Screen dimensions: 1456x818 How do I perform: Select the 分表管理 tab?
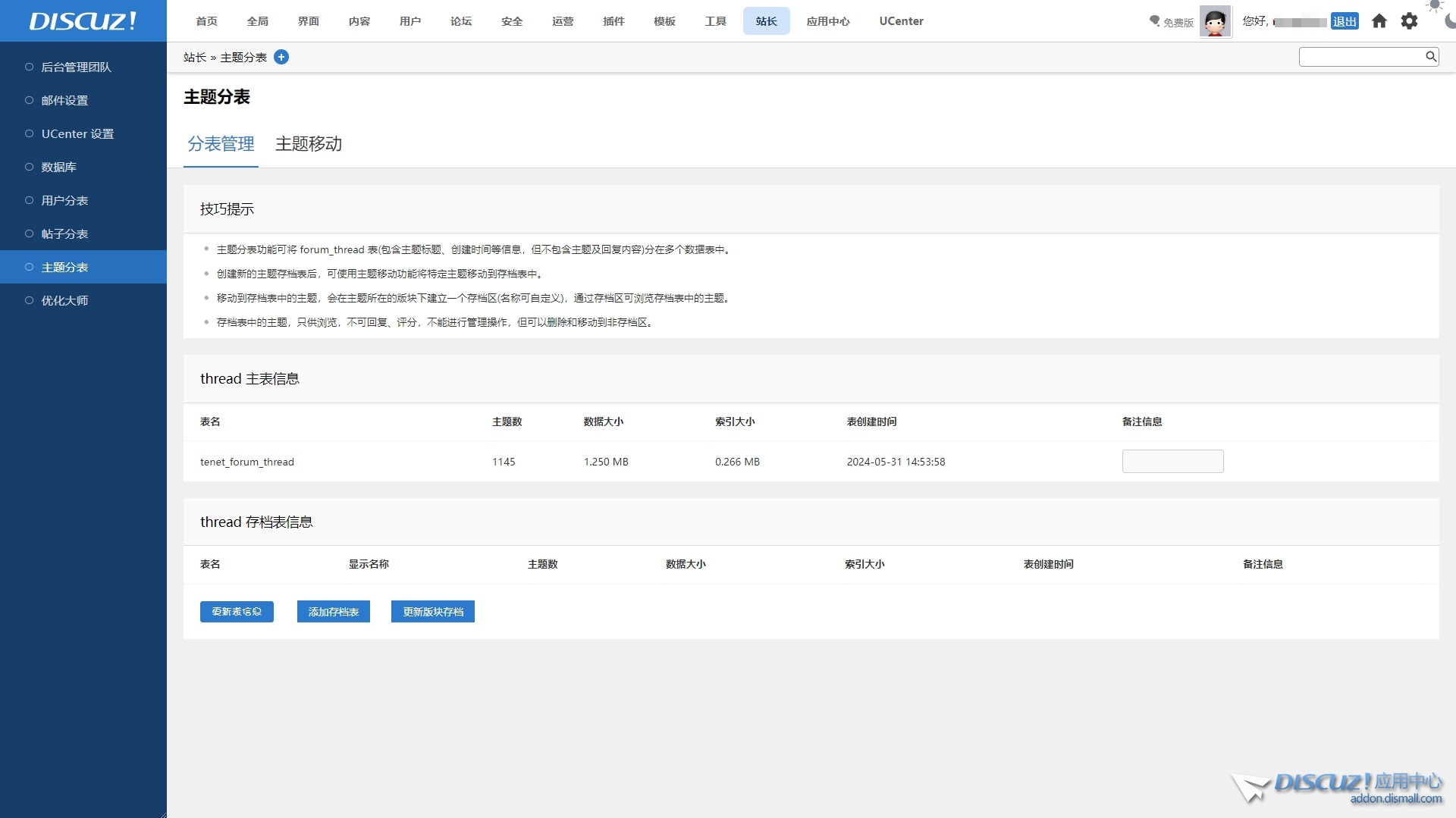(x=221, y=144)
